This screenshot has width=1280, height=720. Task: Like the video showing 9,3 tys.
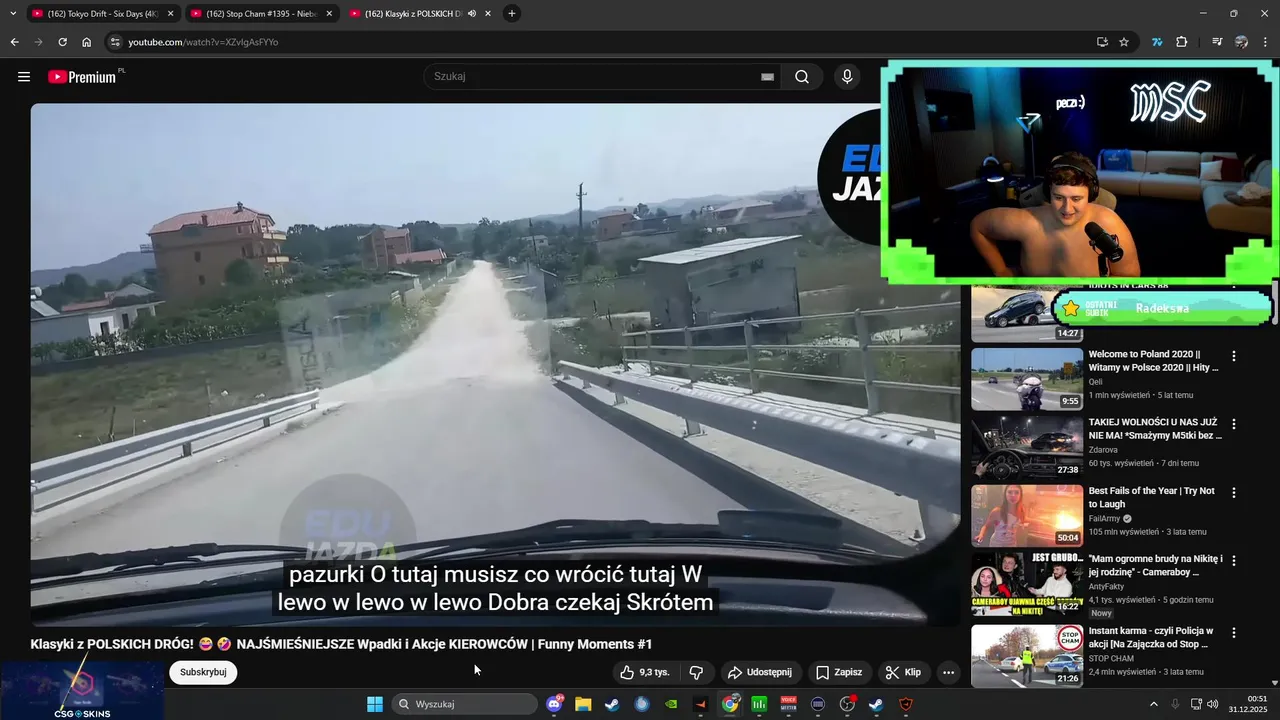click(644, 672)
